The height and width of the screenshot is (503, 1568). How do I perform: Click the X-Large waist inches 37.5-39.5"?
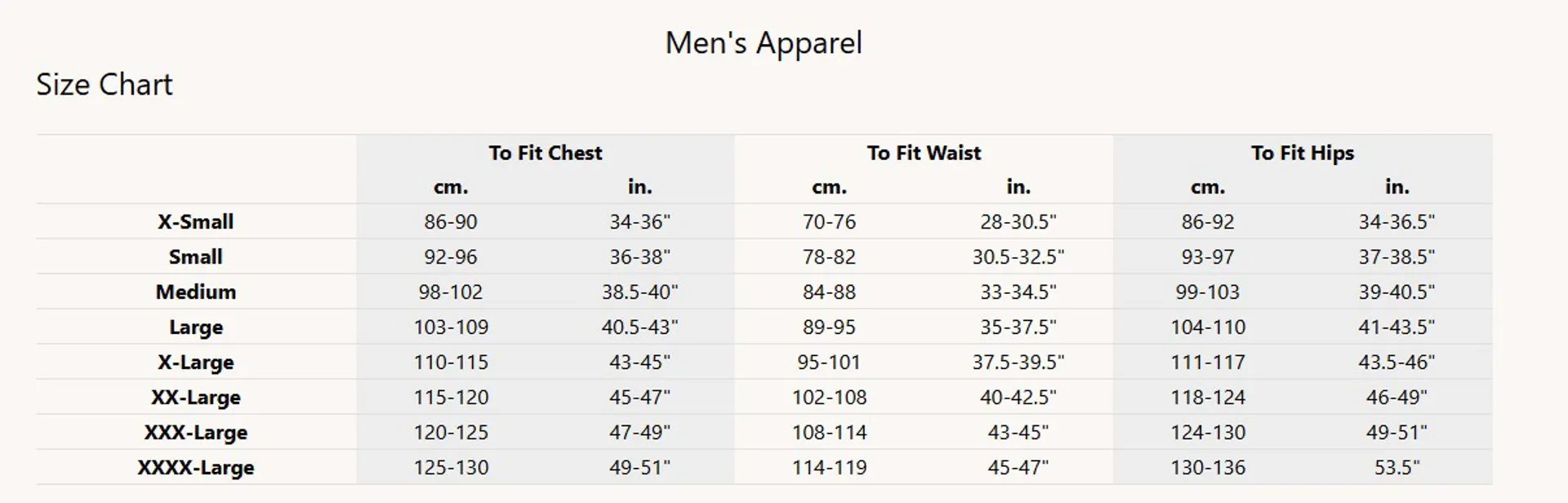click(x=1018, y=362)
